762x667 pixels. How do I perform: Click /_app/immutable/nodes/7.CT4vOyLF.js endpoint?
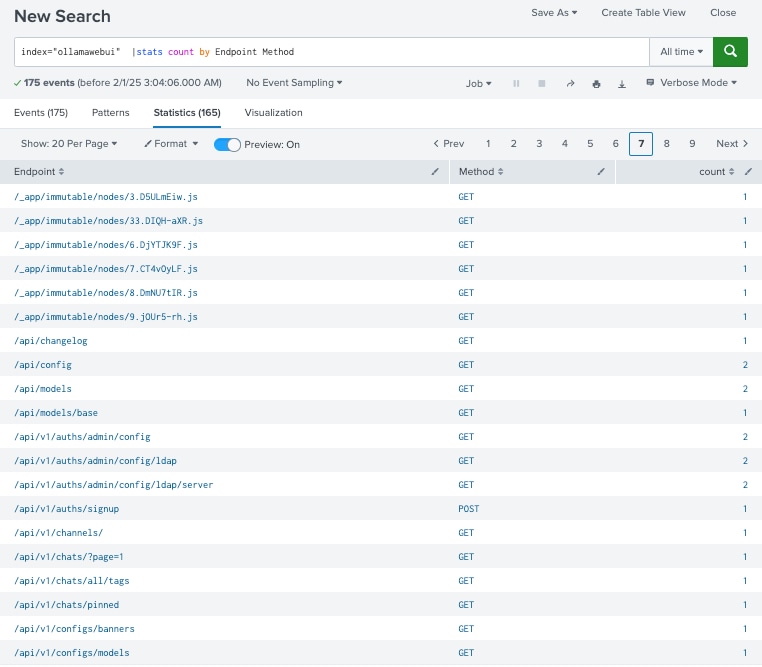(x=106, y=269)
